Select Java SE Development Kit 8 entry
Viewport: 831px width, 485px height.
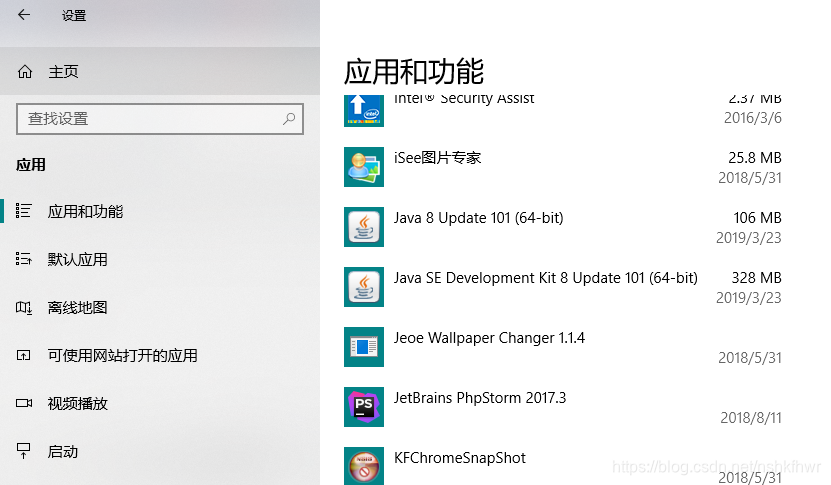pos(545,278)
